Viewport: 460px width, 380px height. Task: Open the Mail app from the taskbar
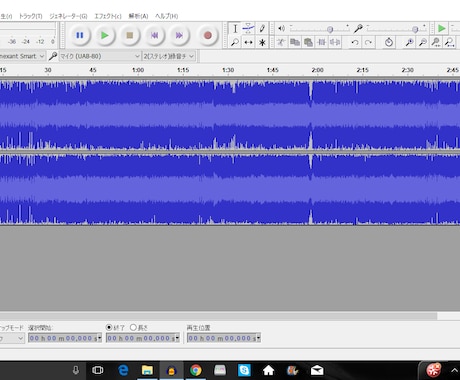coord(317,370)
